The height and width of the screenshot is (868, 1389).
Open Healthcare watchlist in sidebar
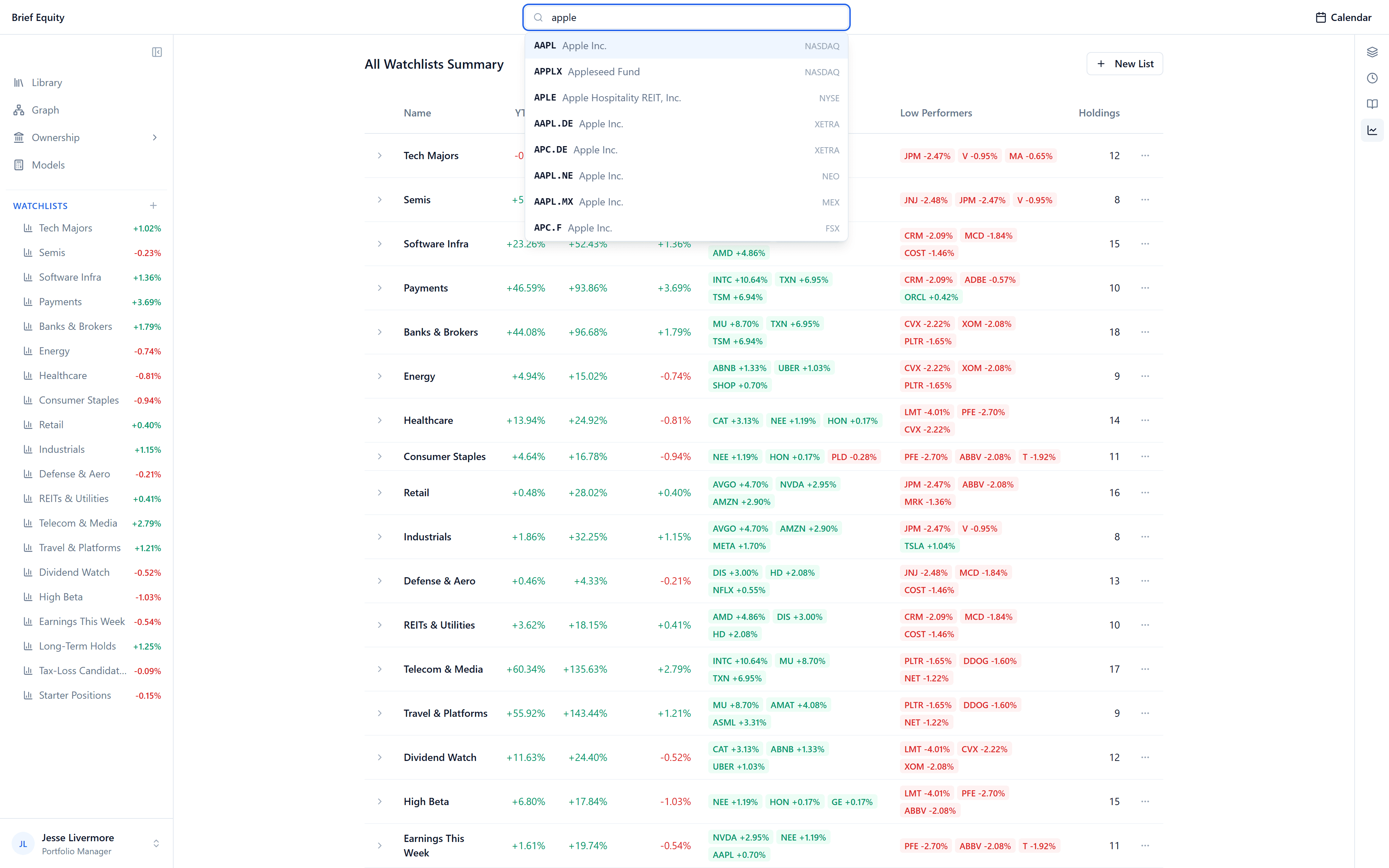click(x=92, y=376)
